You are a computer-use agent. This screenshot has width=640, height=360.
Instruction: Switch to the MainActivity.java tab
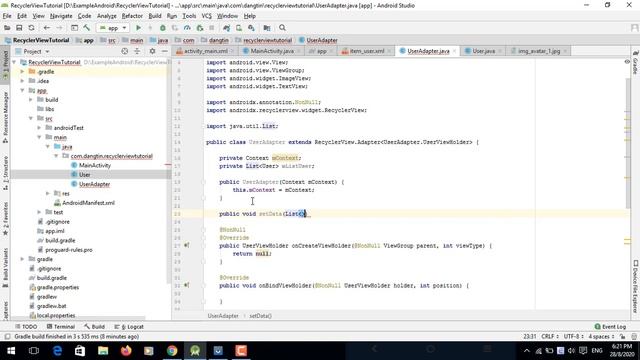pyautogui.click(x=271, y=51)
